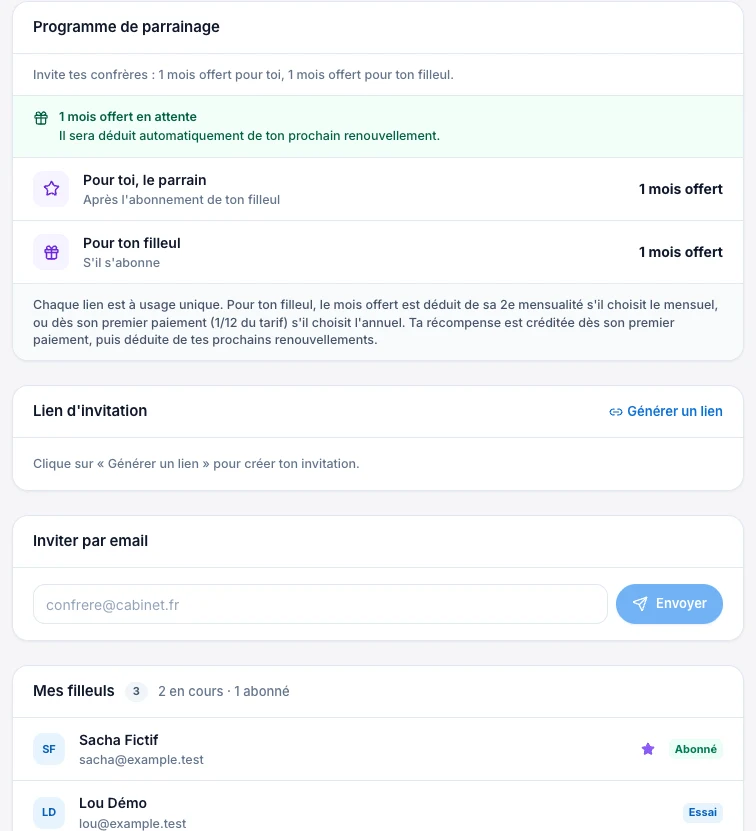Generate an invitation link with "Générer un lien"
Viewport: 756px width, 831px height.
pos(666,411)
